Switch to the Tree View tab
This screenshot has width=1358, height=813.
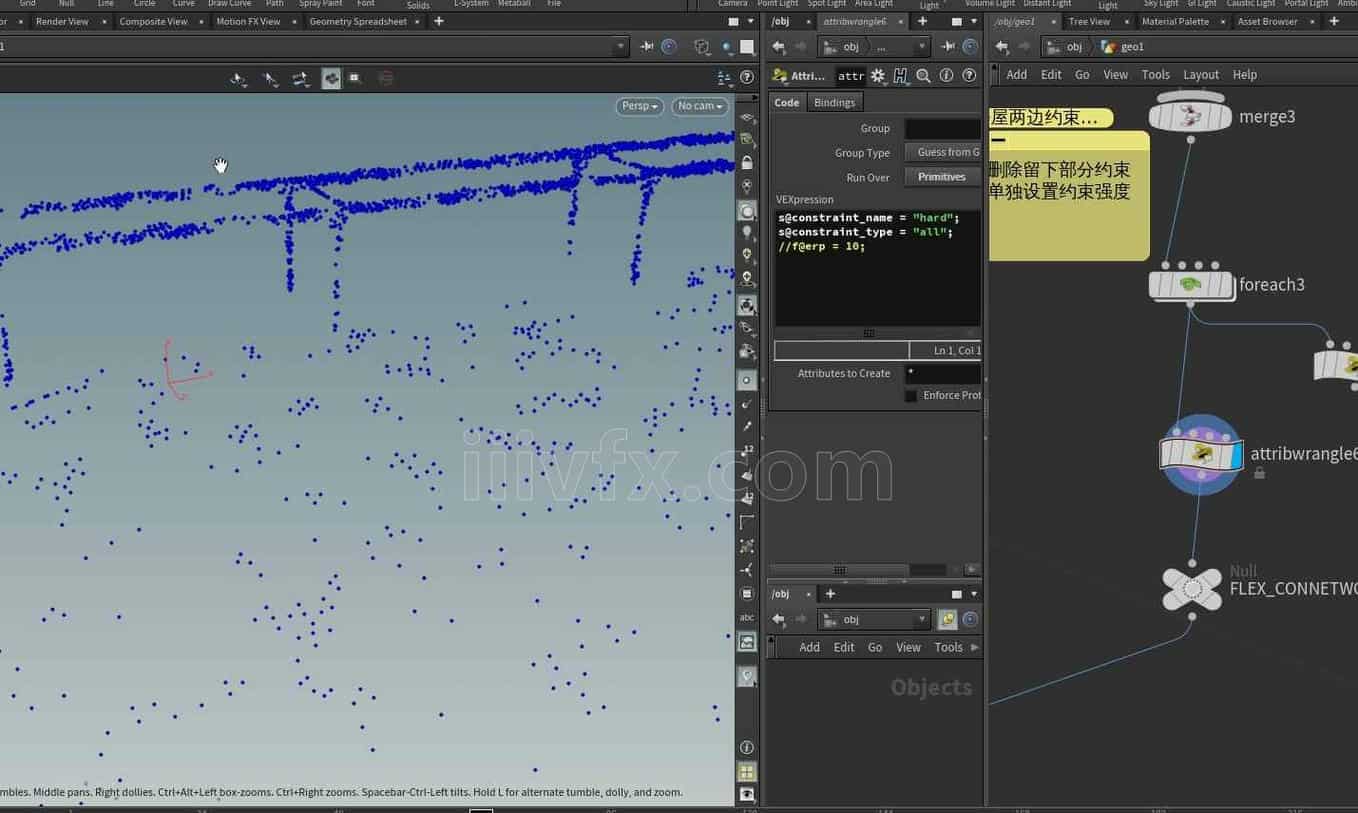pos(1089,21)
